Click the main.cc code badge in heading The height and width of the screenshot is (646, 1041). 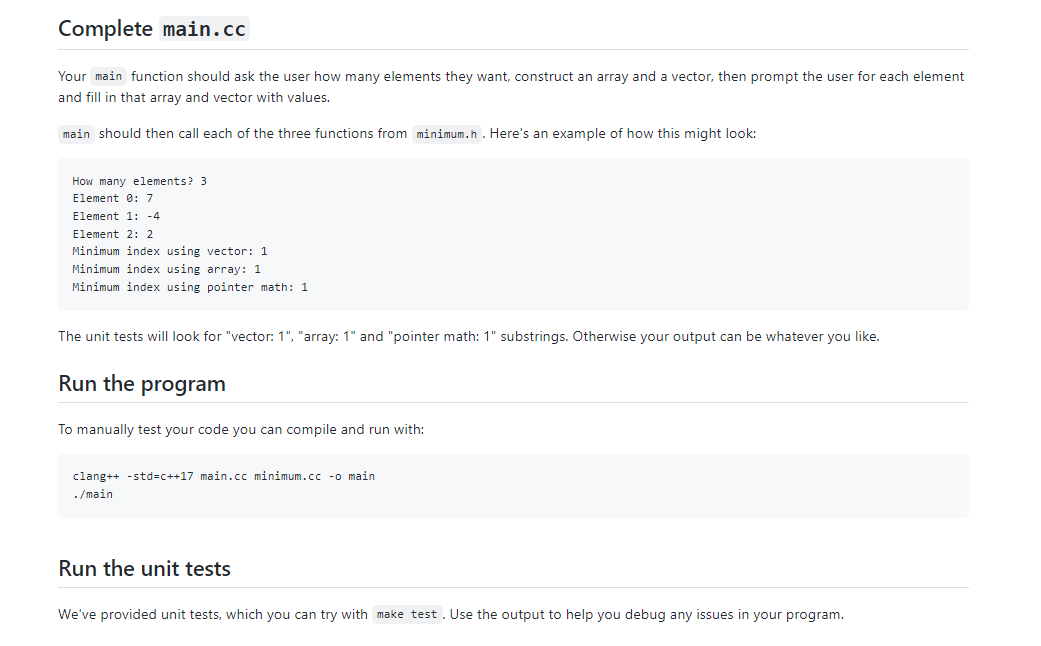[204, 29]
